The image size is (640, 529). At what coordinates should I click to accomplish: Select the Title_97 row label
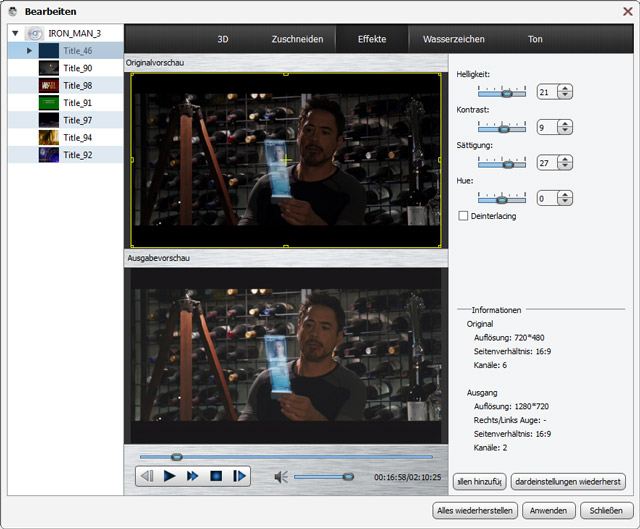click(78, 120)
